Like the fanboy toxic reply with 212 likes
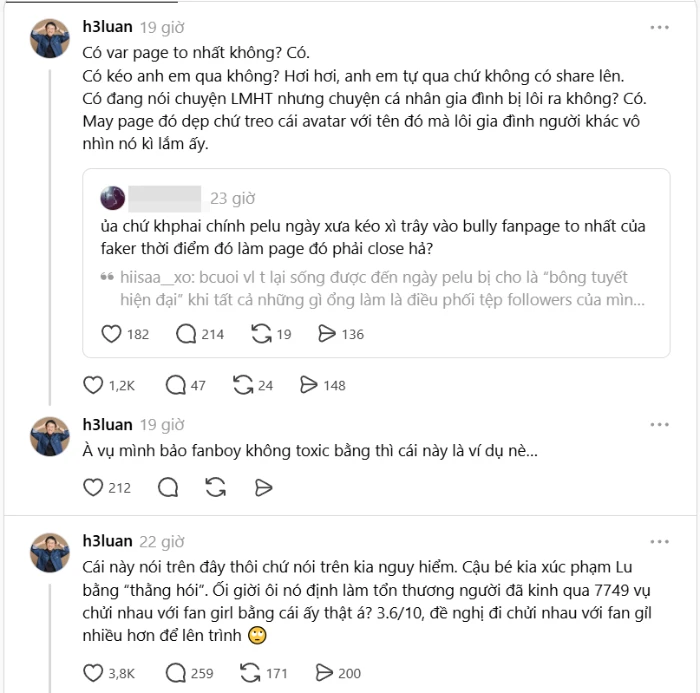 point(93,488)
